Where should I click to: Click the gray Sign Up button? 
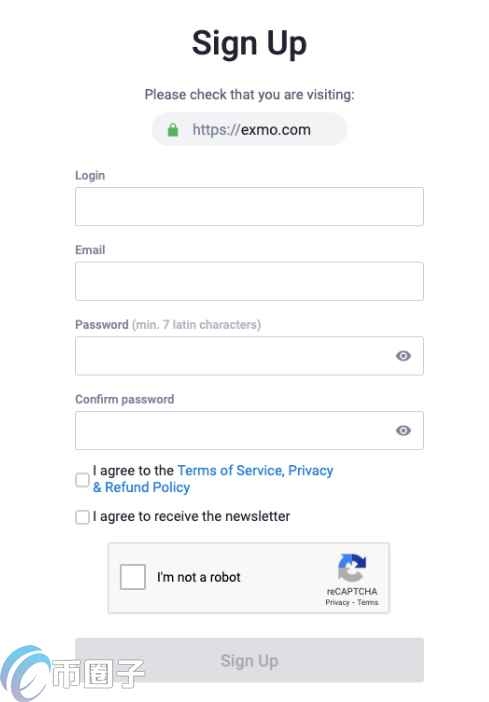249,660
